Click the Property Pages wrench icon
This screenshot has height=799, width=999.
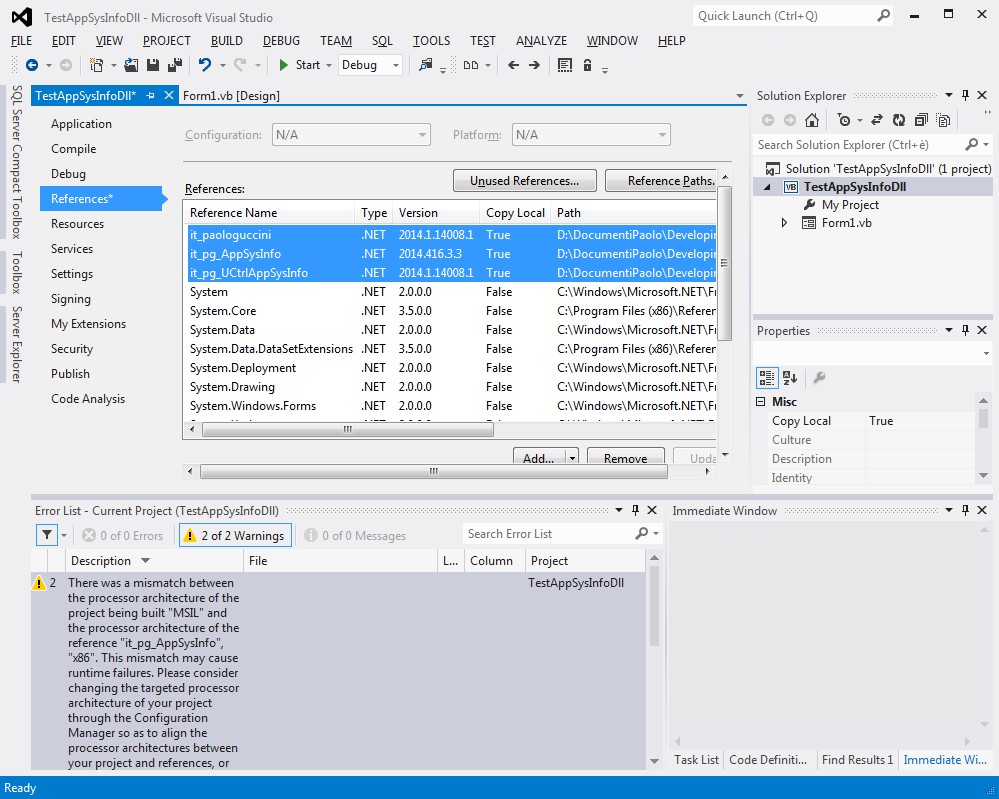820,378
